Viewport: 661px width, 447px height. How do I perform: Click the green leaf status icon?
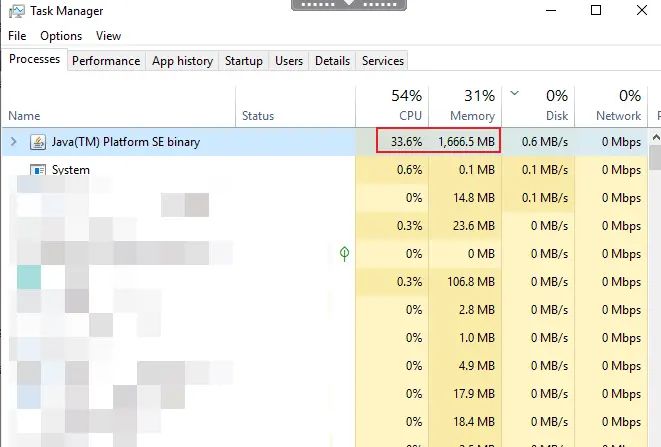point(344,254)
